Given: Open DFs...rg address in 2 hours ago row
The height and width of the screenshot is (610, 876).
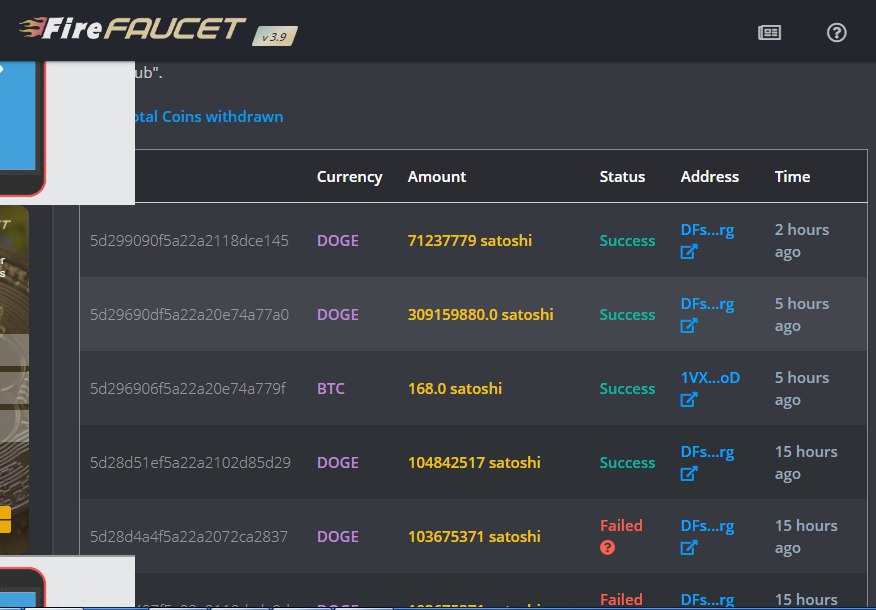Looking at the screenshot, I should 707,230.
